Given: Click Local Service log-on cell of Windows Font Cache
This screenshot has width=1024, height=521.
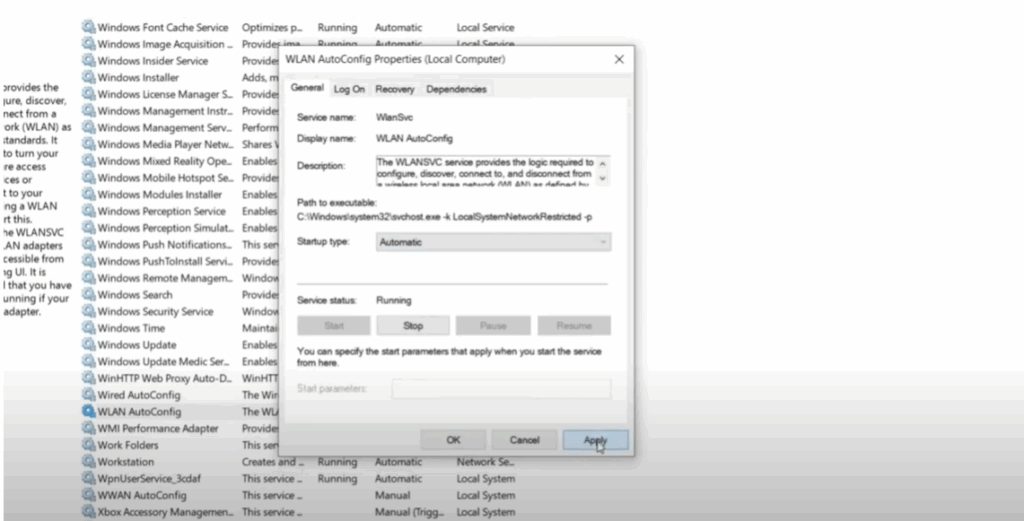Looking at the screenshot, I should pos(485,27).
